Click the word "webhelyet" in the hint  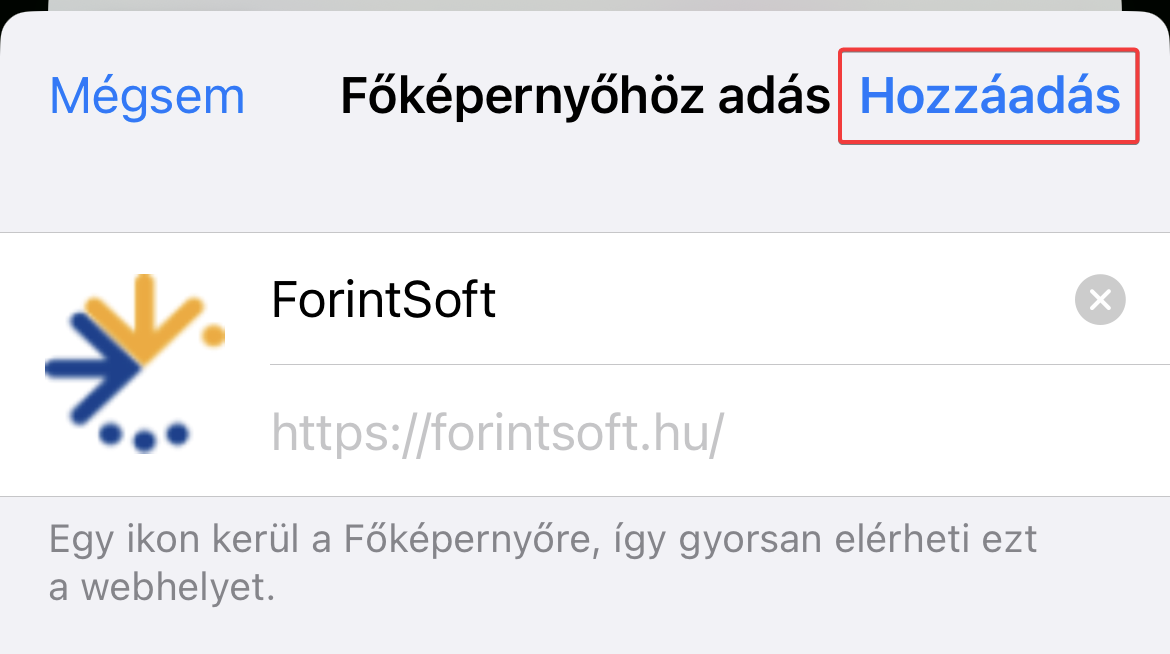178,588
